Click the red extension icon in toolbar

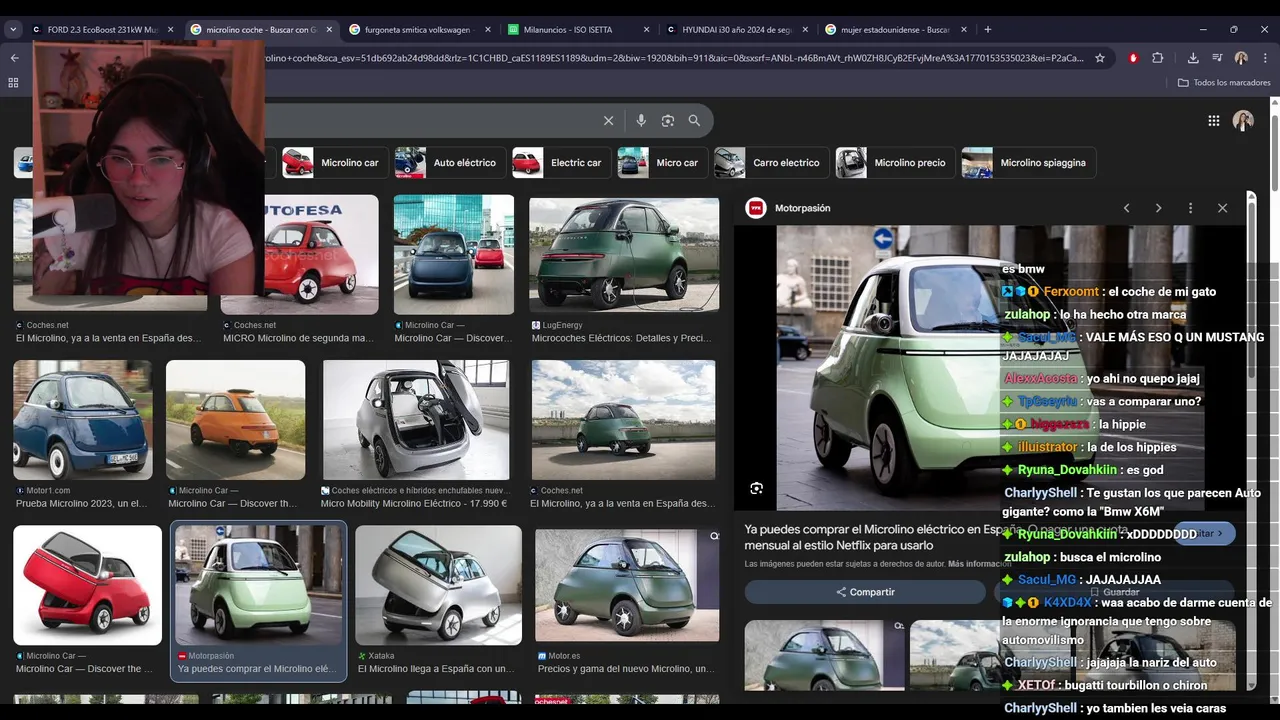[x=1133, y=58]
